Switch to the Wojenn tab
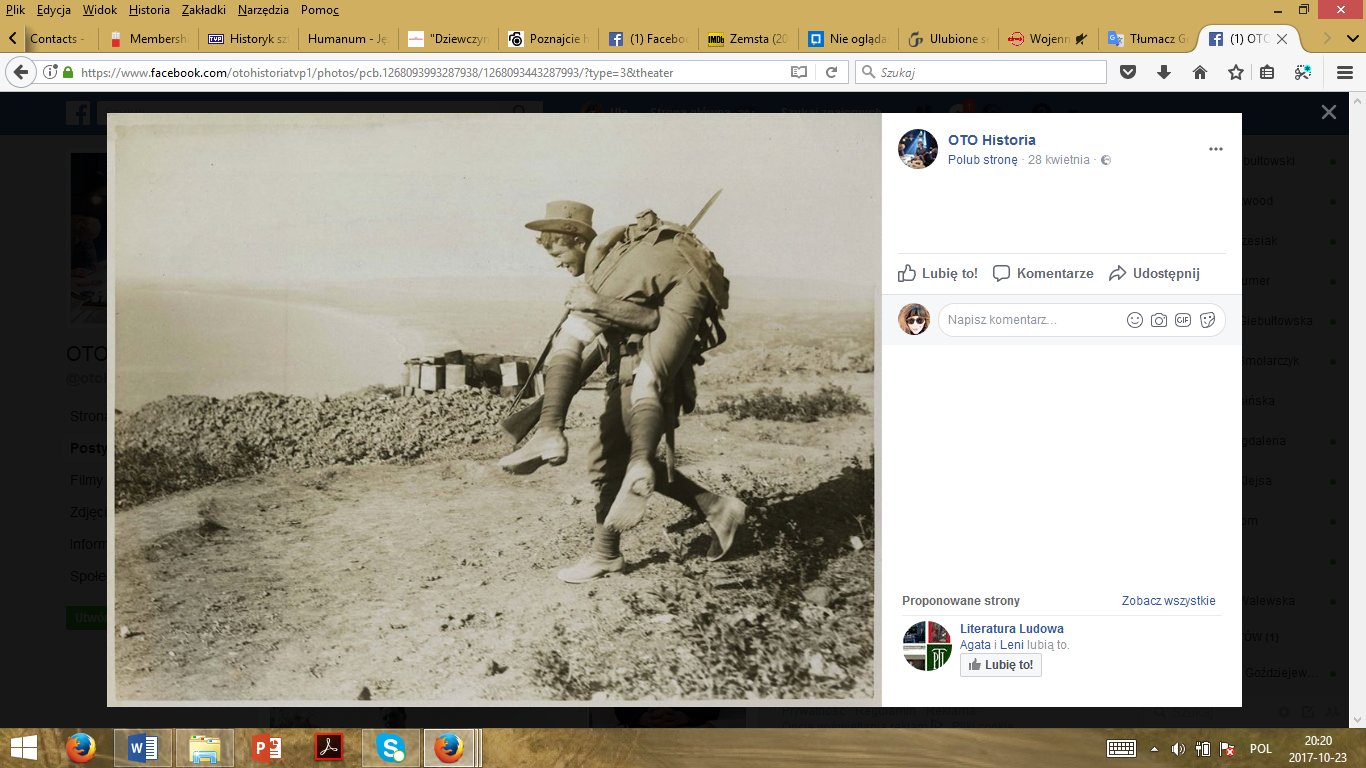The width and height of the screenshot is (1366, 768). click(1048, 39)
